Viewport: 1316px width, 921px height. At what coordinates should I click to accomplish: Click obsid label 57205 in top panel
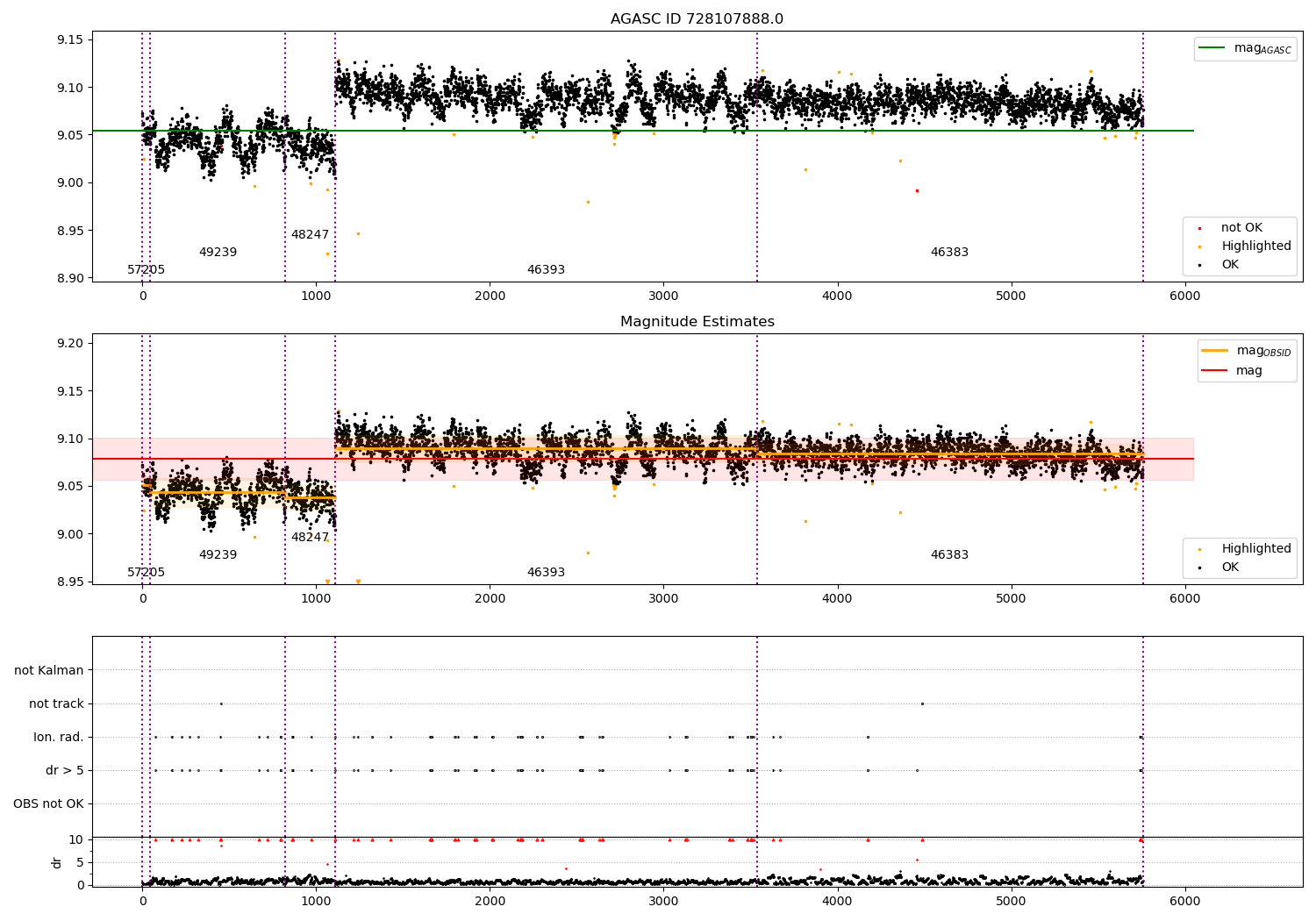click(x=146, y=270)
